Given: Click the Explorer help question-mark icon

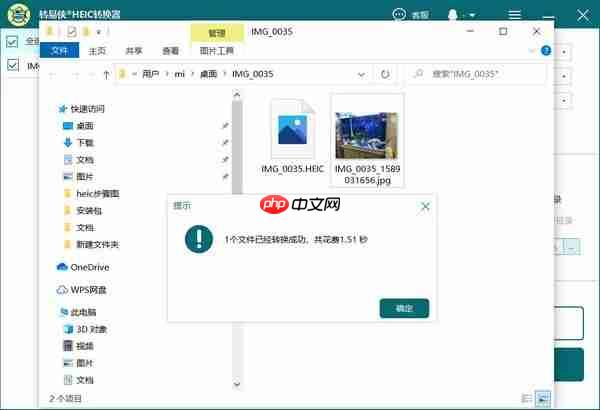Looking at the screenshot, I should 546,51.
